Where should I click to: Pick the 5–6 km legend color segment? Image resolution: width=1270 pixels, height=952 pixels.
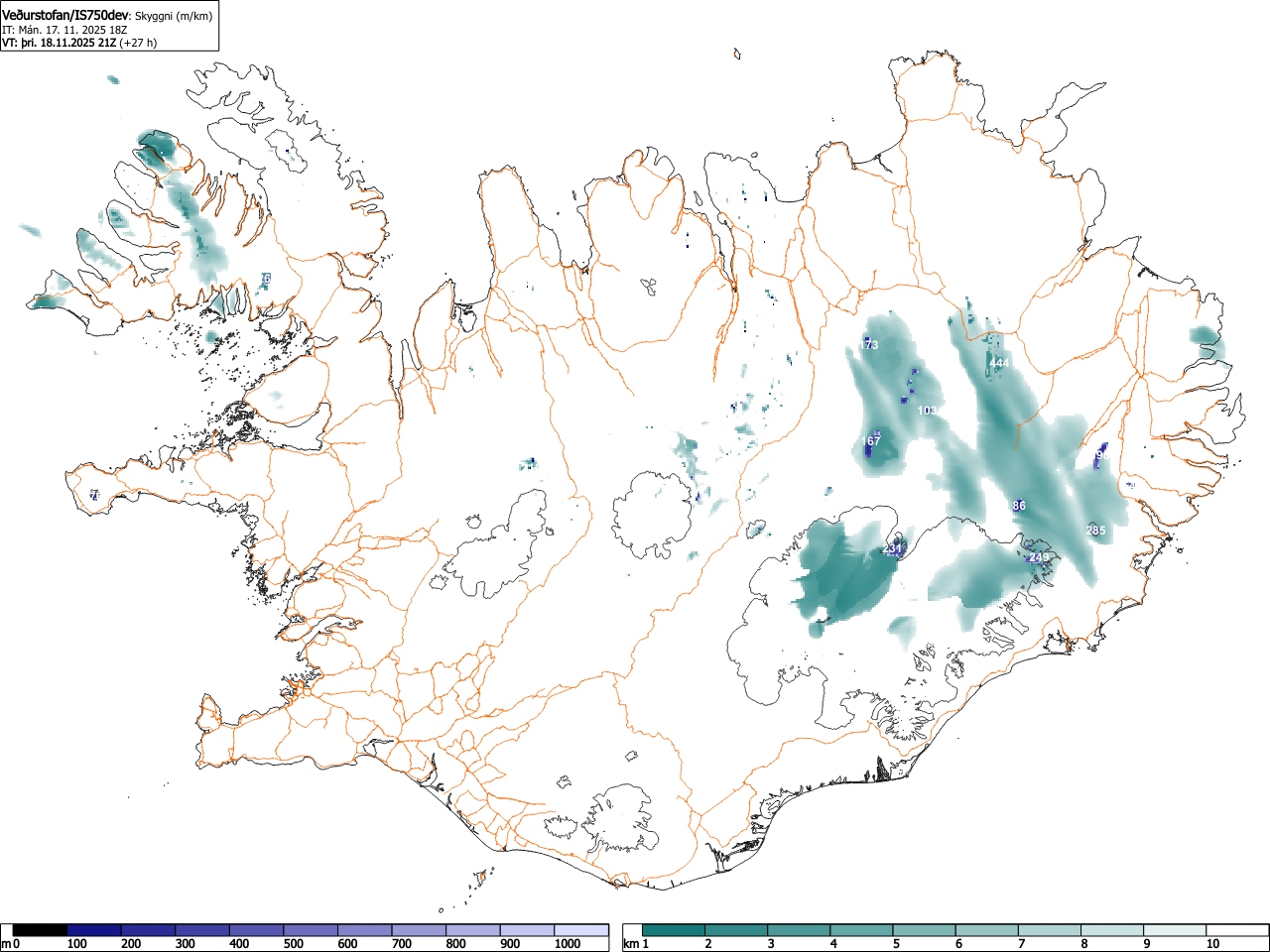[926, 930]
